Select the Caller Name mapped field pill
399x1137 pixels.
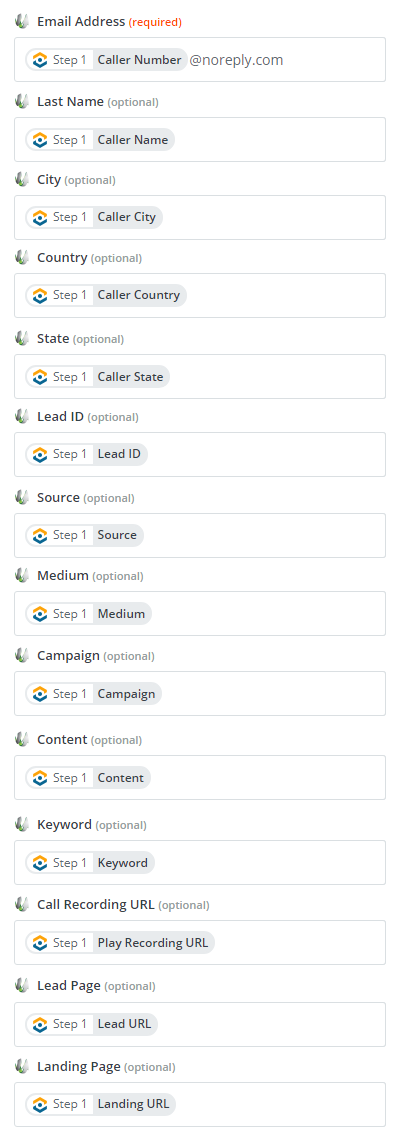pos(100,140)
